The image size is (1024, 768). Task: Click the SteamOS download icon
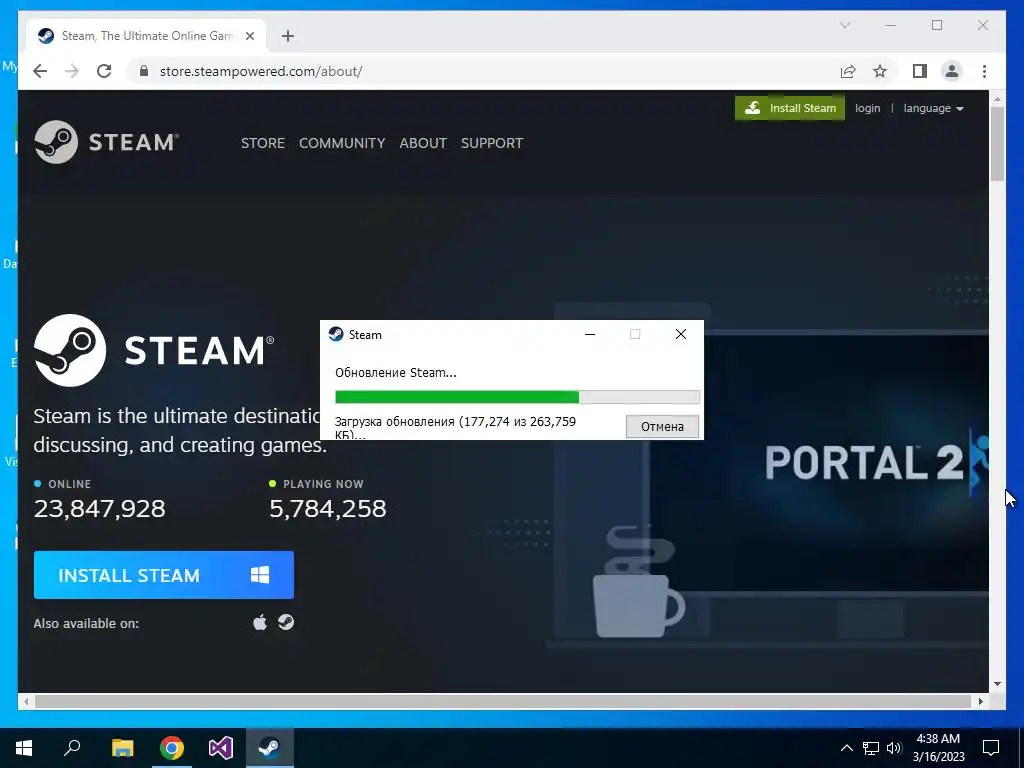click(286, 622)
